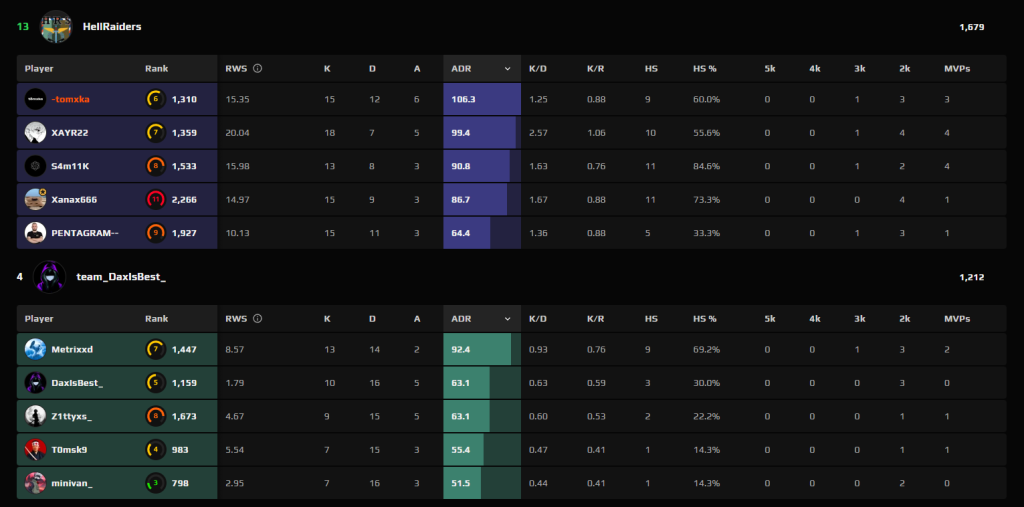Click the level 11 rank badge for Xanax666

155,199
